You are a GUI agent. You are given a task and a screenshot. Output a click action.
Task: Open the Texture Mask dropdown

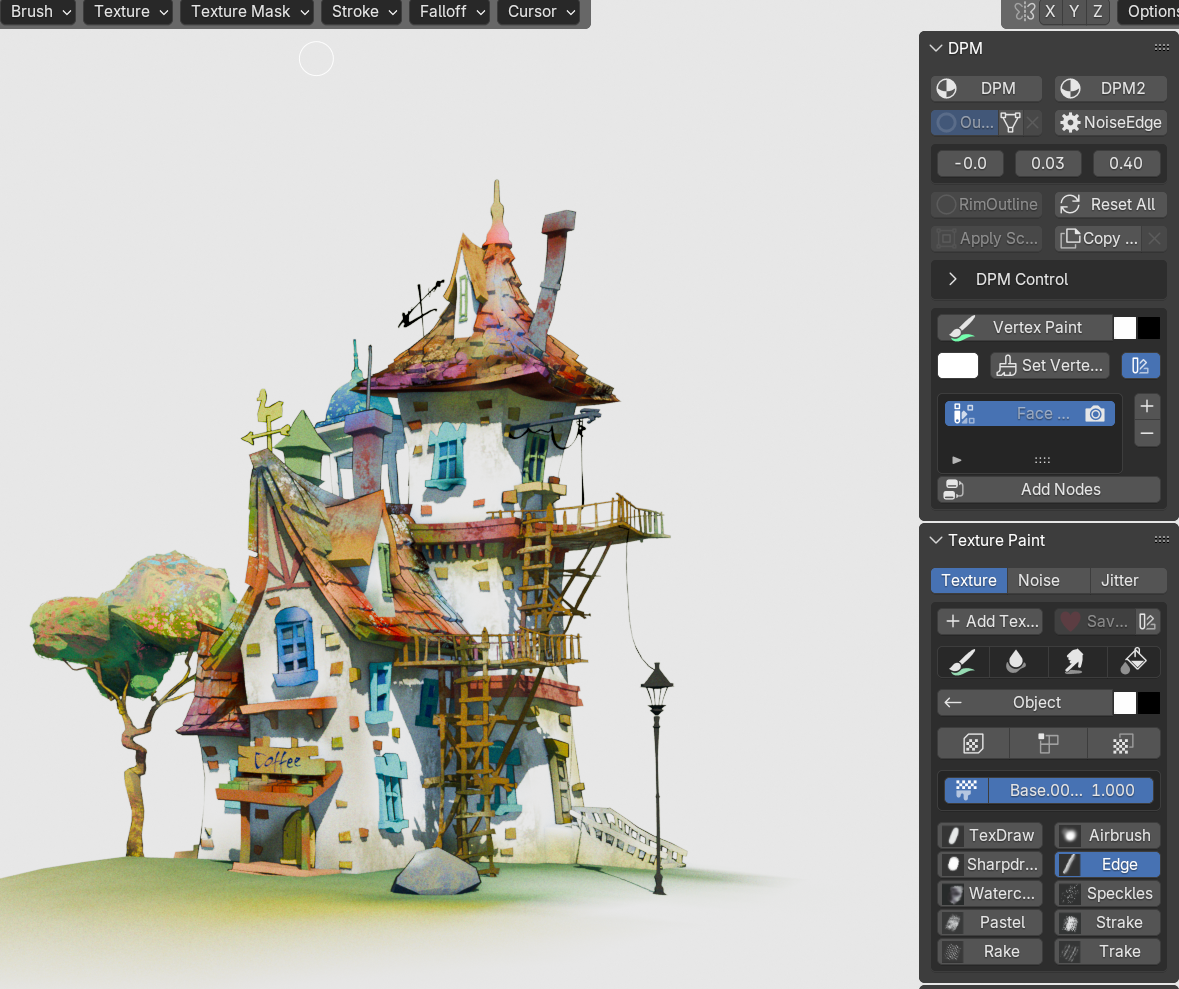pyautogui.click(x=249, y=11)
